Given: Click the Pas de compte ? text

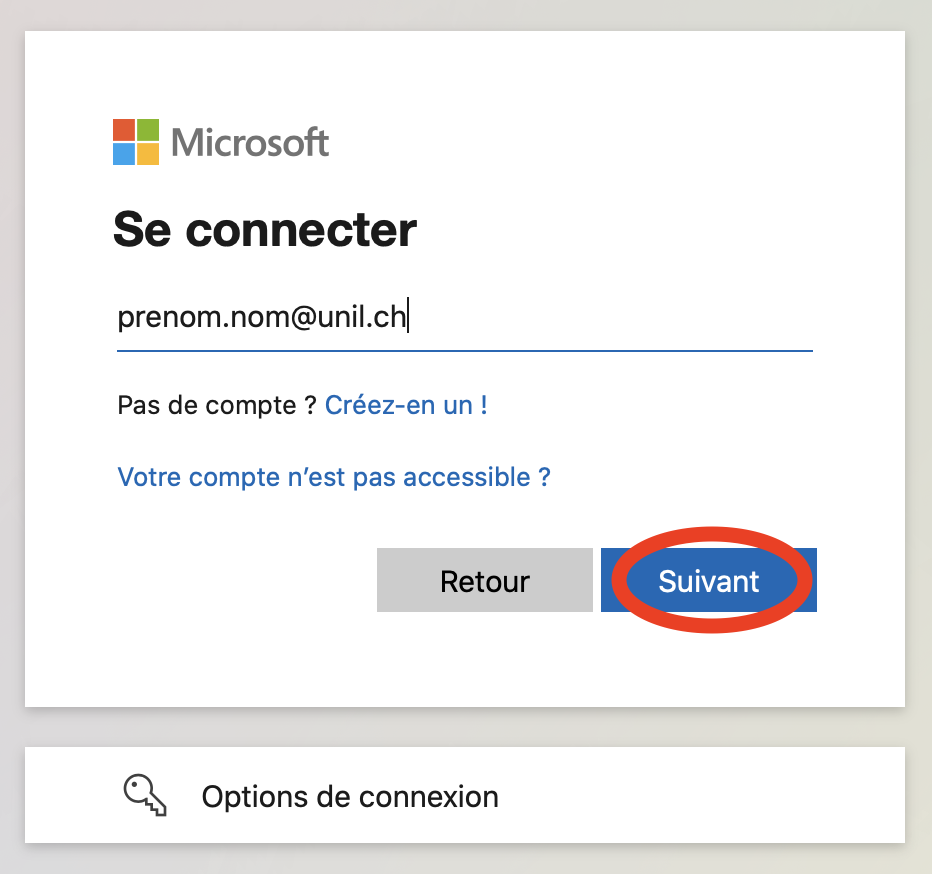Looking at the screenshot, I should (217, 405).
